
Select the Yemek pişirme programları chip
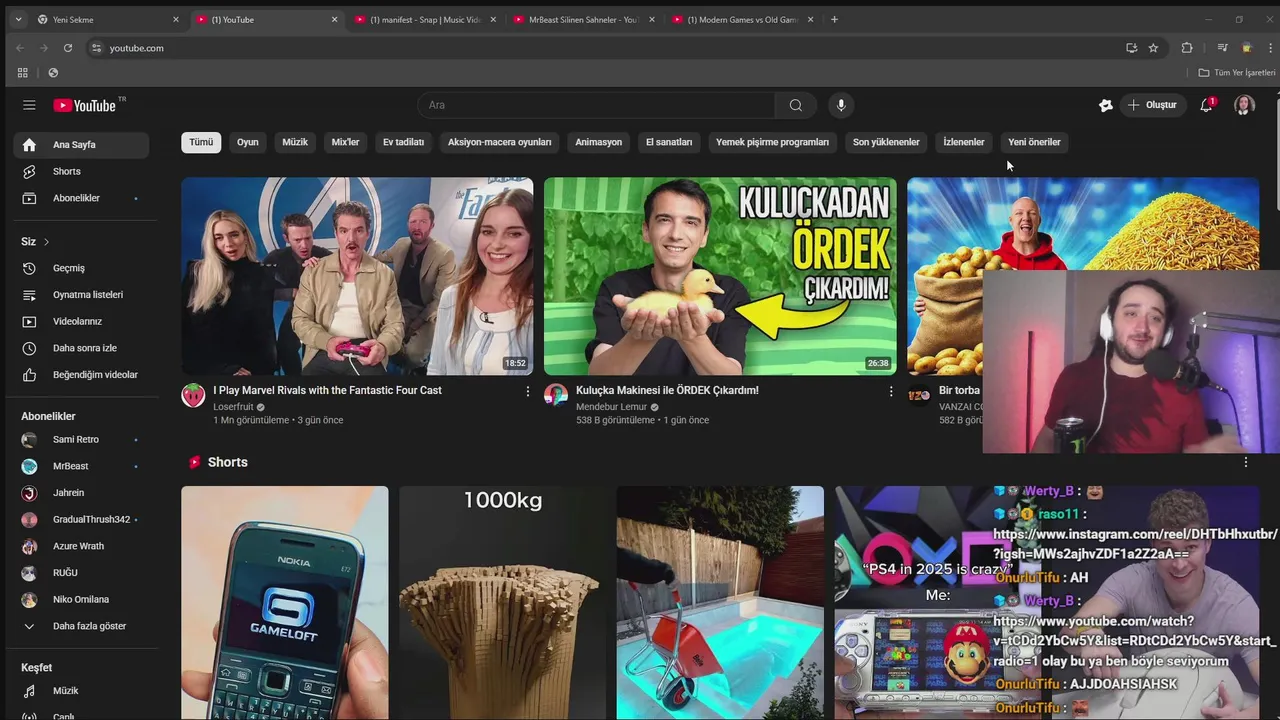[x=772, y=142]
